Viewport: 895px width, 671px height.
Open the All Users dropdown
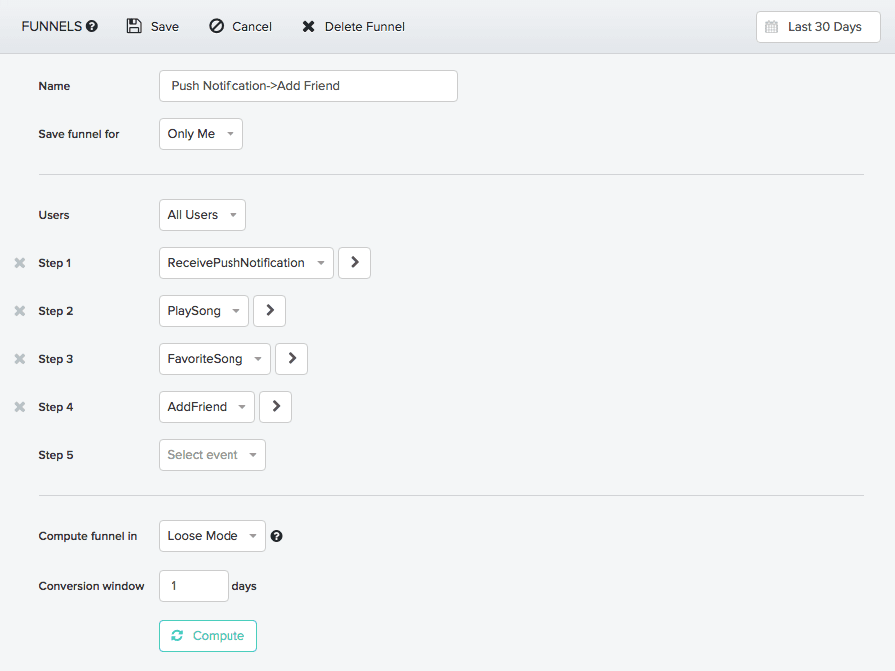click(202, 215)
